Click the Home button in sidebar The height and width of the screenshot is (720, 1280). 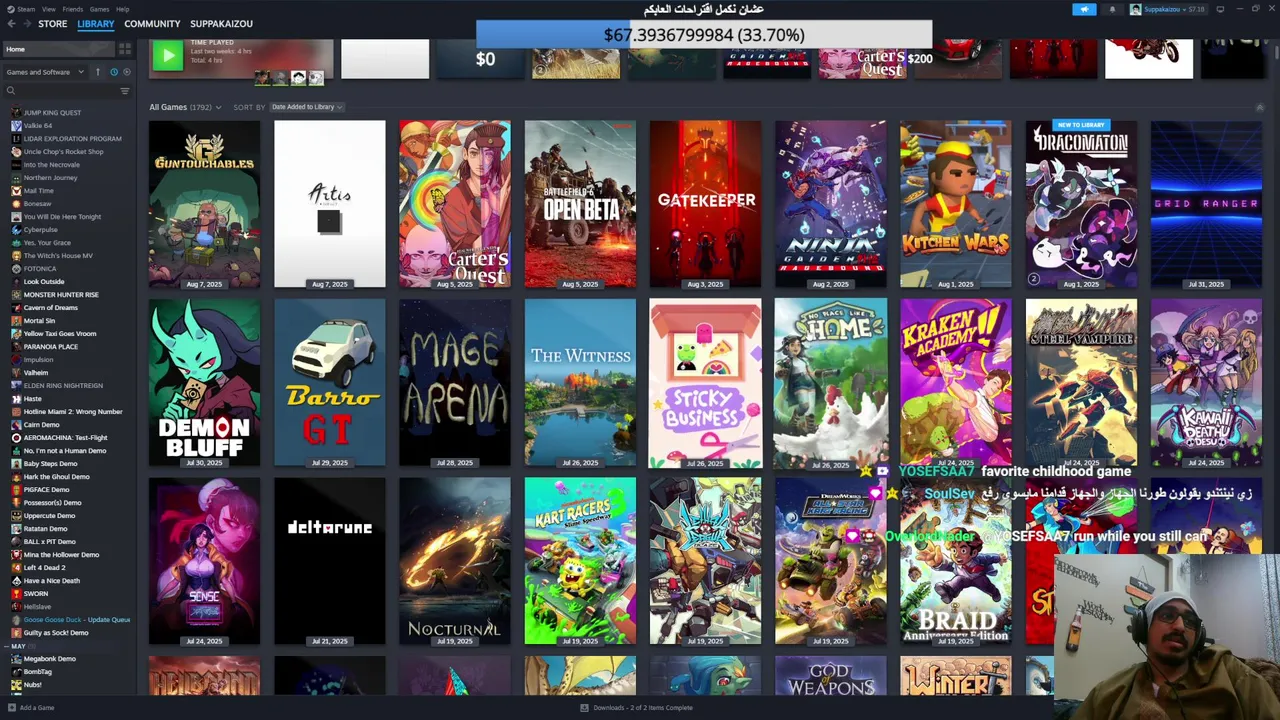[59, 49]
